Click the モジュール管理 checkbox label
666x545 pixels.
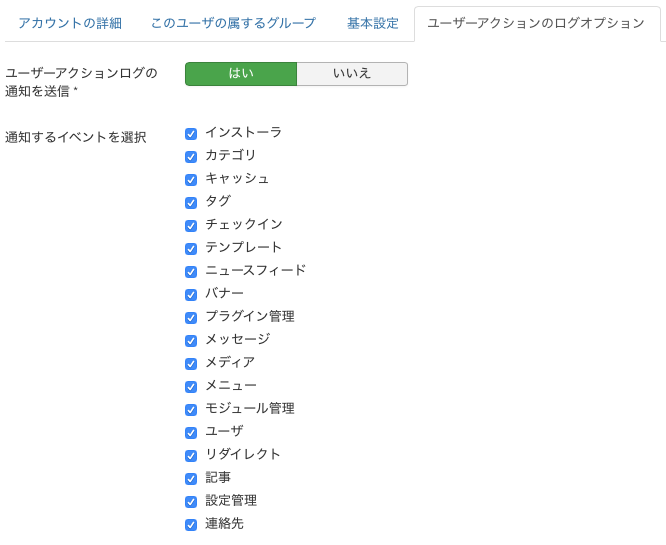coord(249,408)
